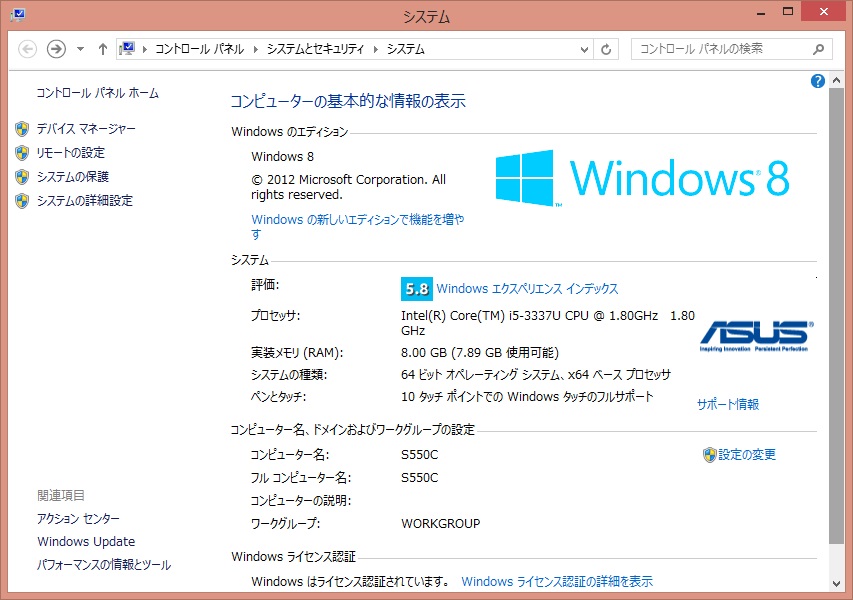The height and width of the screenshot is (600, 853).
Task: Open アクション センター link
Action: 78,519
